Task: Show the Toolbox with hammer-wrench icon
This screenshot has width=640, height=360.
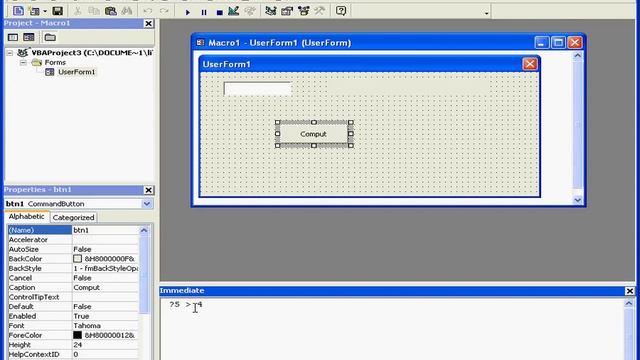Action: pos(319,11)
